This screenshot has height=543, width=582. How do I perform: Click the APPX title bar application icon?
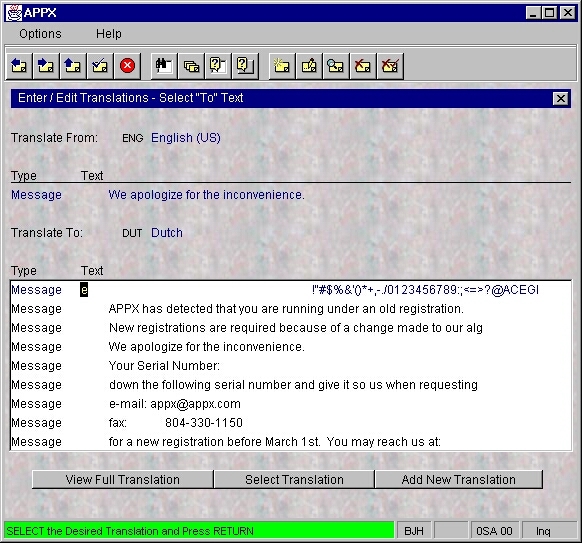click(x=14, y=13)
